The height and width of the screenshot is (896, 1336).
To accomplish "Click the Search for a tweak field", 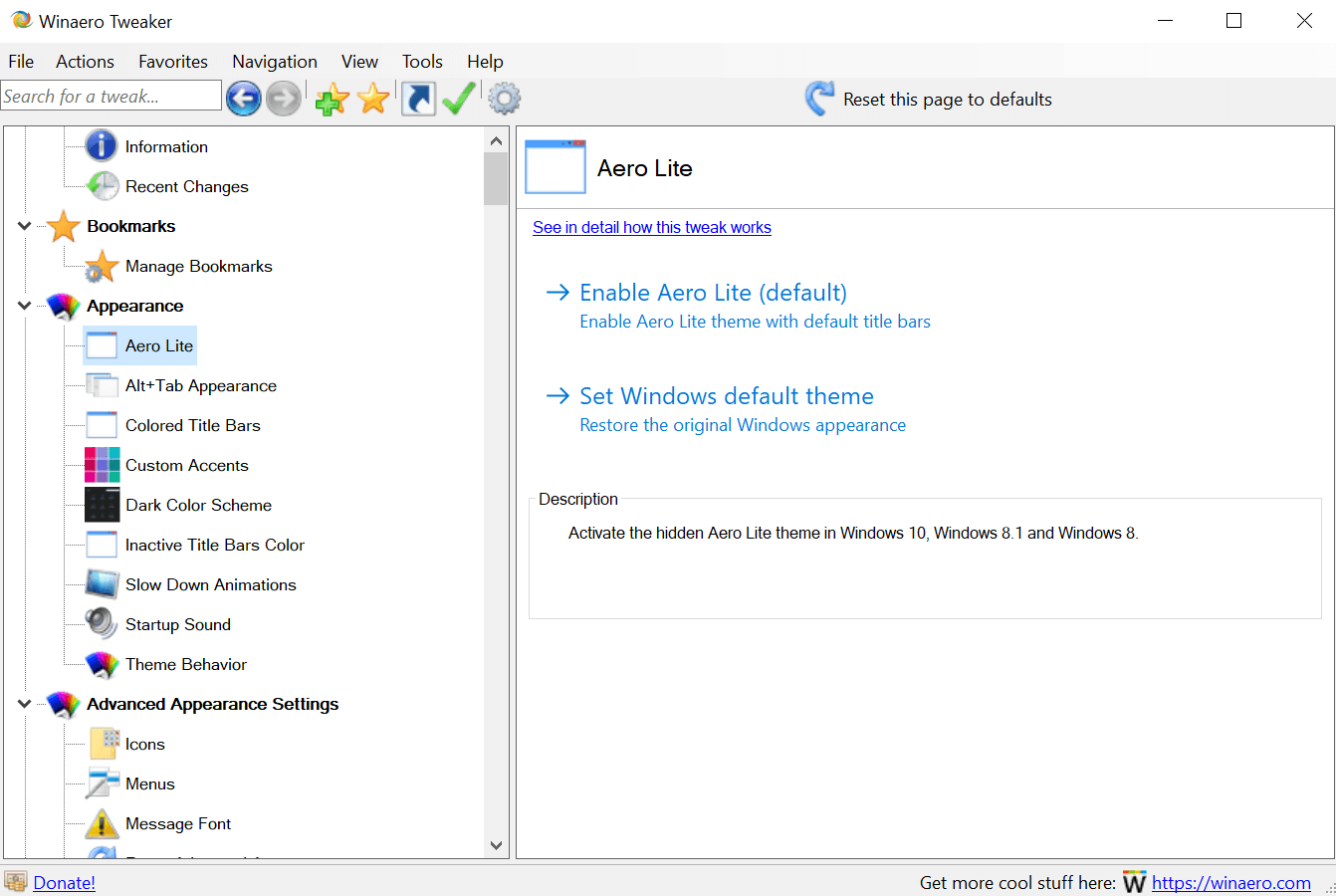I will point(110,97).
